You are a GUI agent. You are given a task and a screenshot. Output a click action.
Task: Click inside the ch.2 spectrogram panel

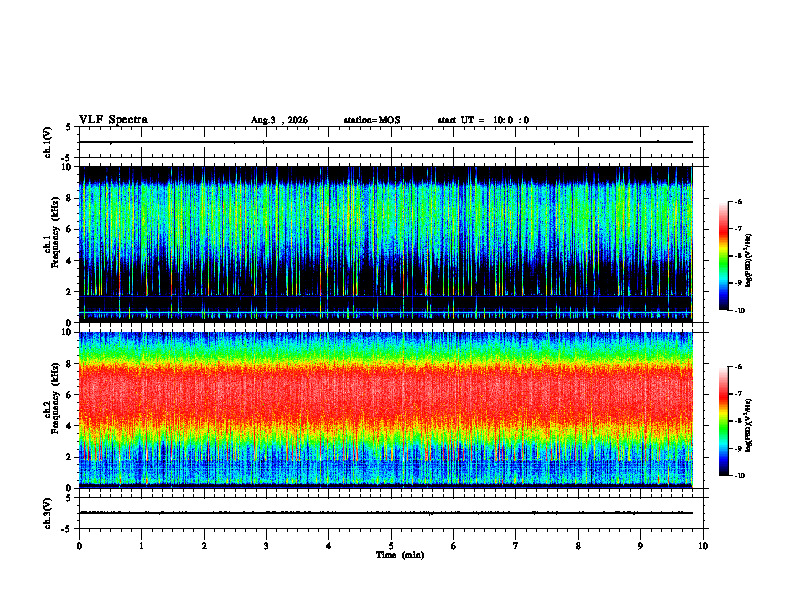pos(386,410)
